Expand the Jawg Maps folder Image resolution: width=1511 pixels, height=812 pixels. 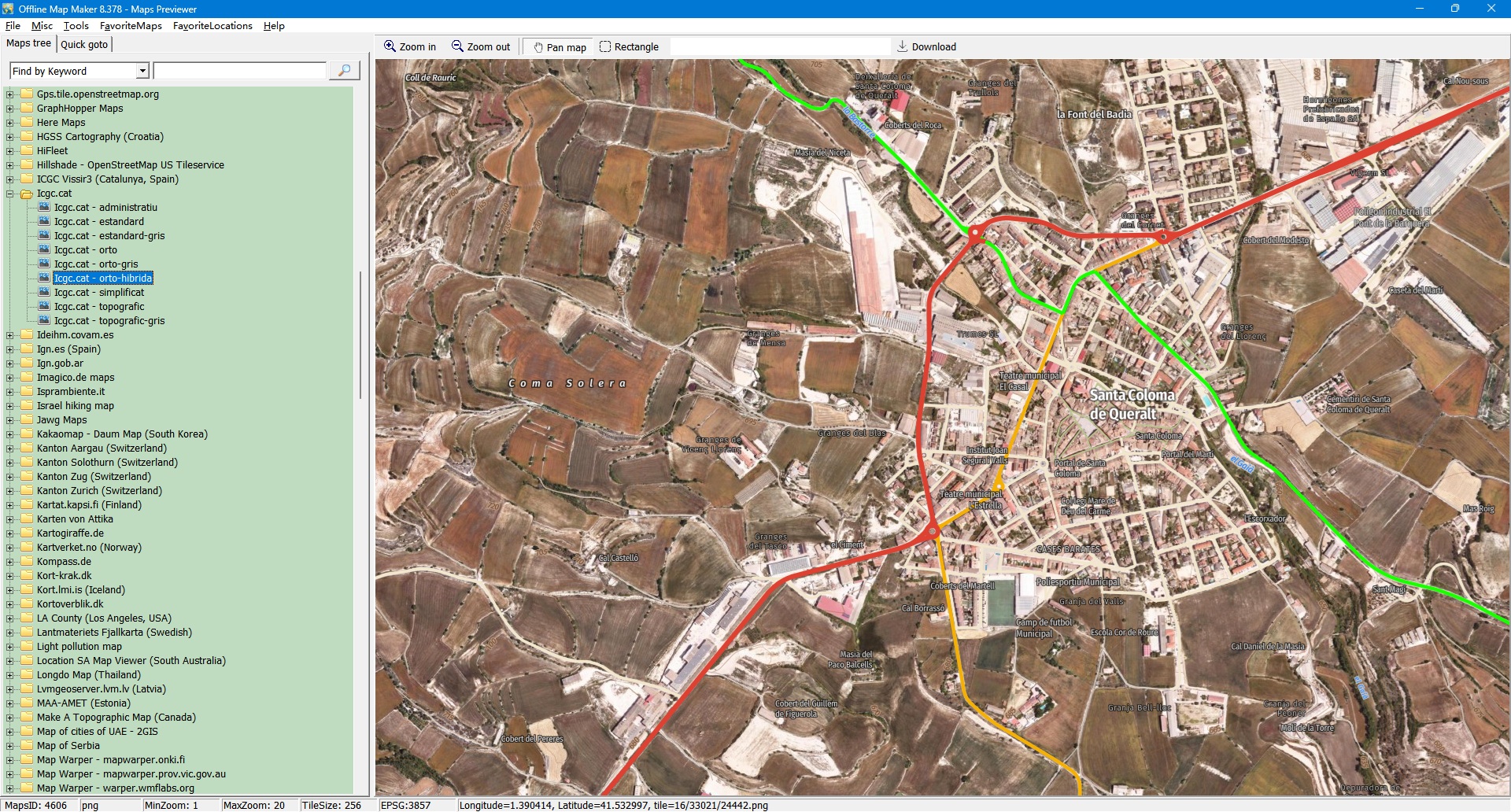(x=10, y=420)
